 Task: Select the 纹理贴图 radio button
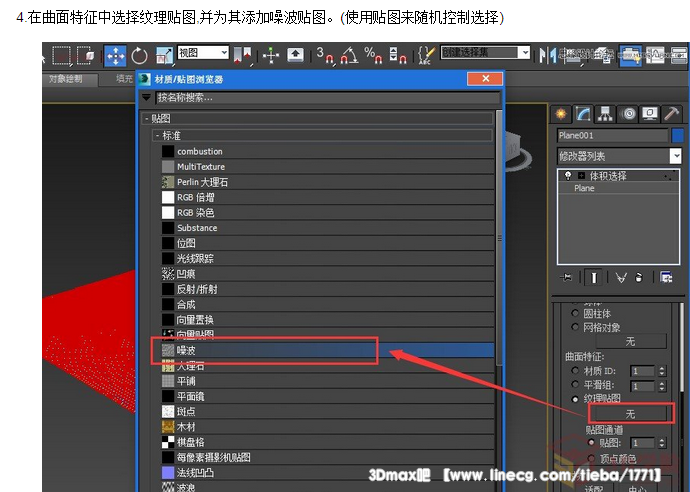(x=575, y=399)
